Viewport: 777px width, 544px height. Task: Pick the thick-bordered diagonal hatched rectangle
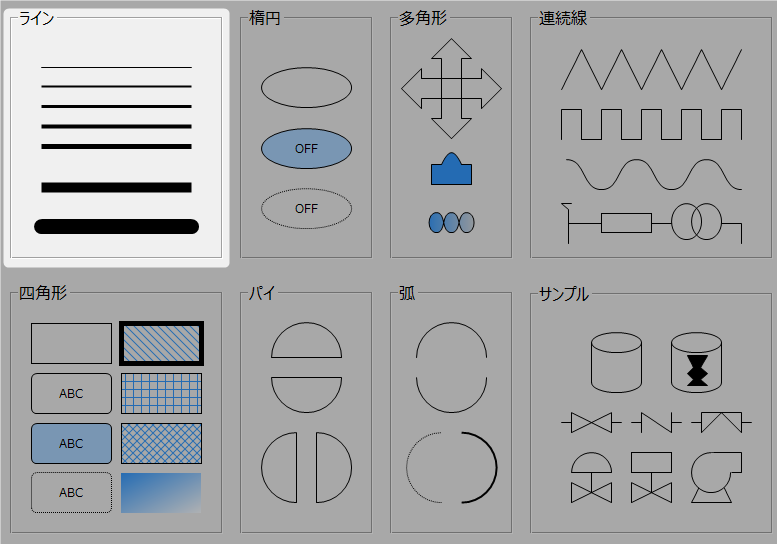pos(161,343)
